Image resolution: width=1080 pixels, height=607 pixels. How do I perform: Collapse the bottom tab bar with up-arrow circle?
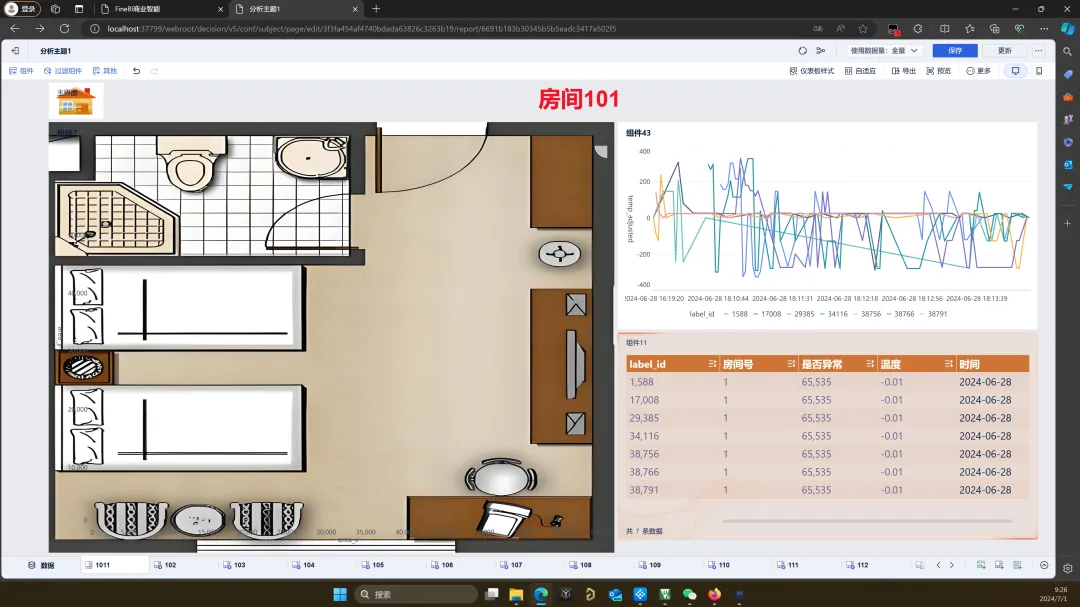[x=1044, y=565]
